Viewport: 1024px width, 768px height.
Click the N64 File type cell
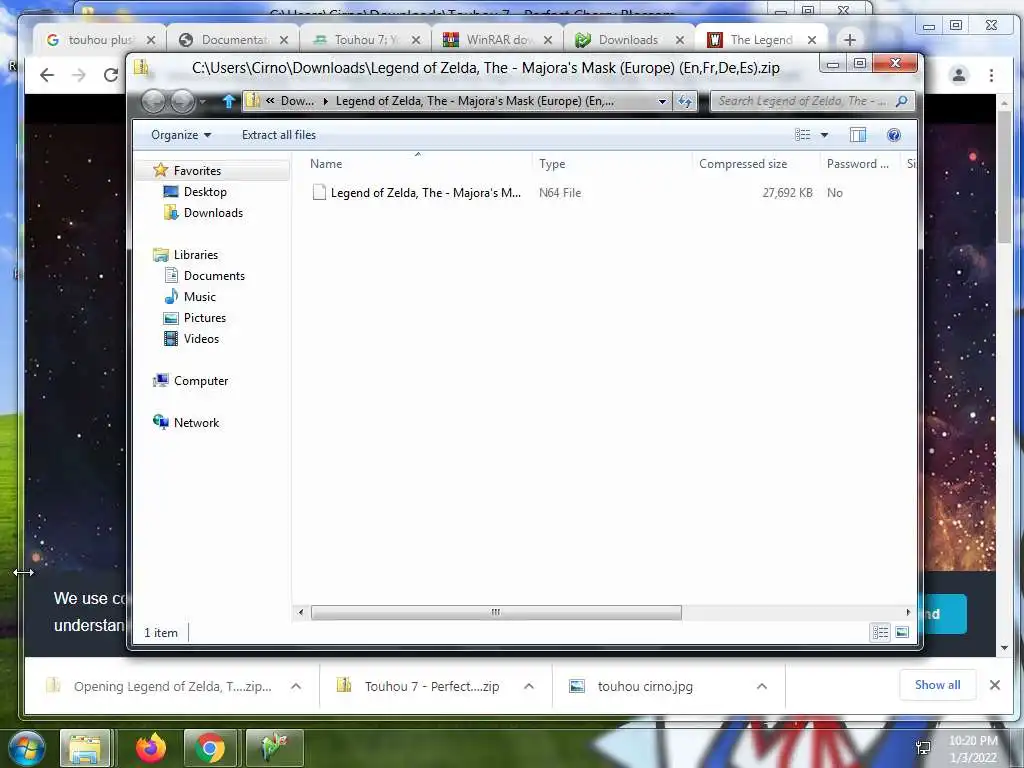click(x=560, y=193)
